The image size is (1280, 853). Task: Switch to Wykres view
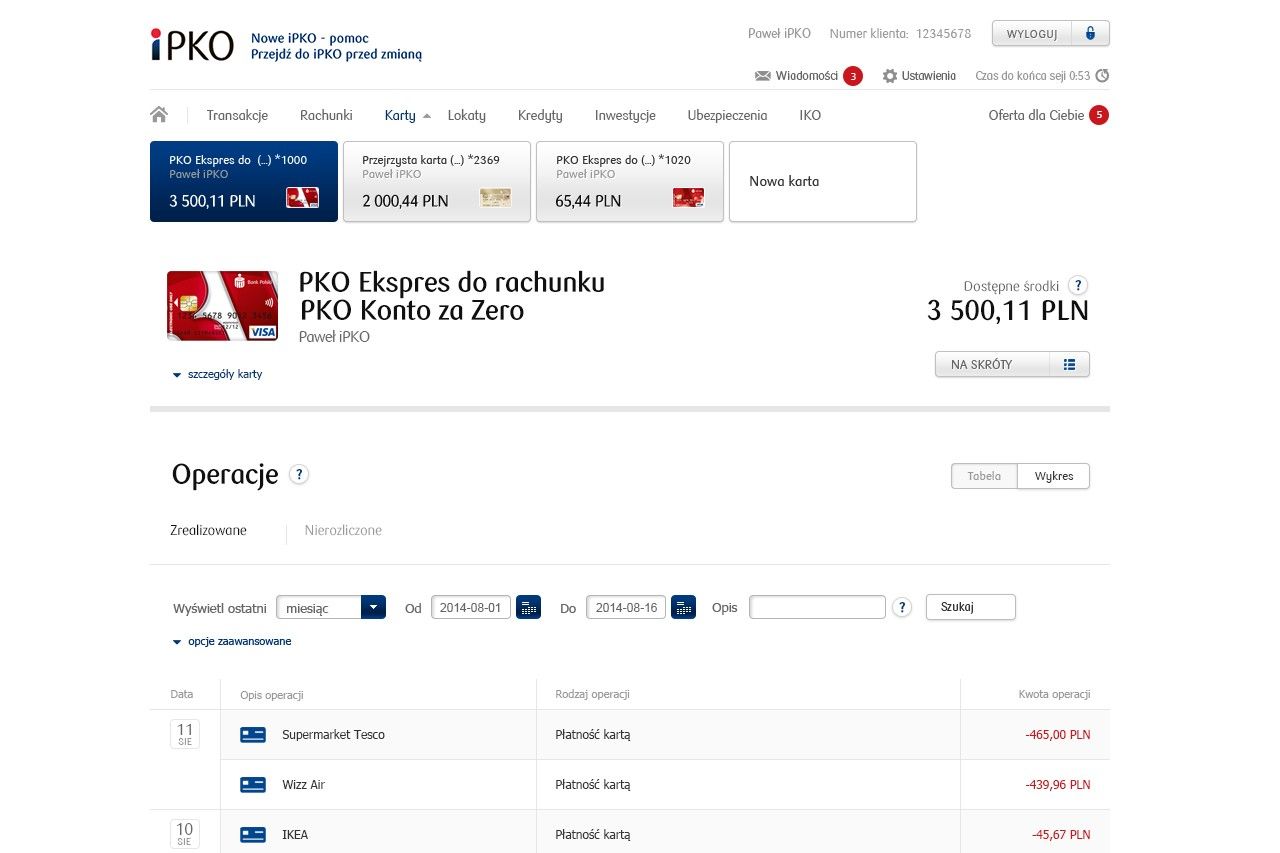[x=1054, y=476]
